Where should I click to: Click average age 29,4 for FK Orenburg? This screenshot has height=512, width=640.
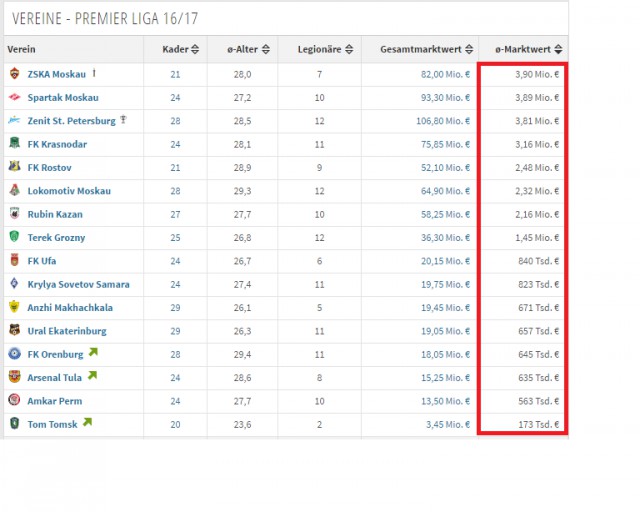coord(242,354)
